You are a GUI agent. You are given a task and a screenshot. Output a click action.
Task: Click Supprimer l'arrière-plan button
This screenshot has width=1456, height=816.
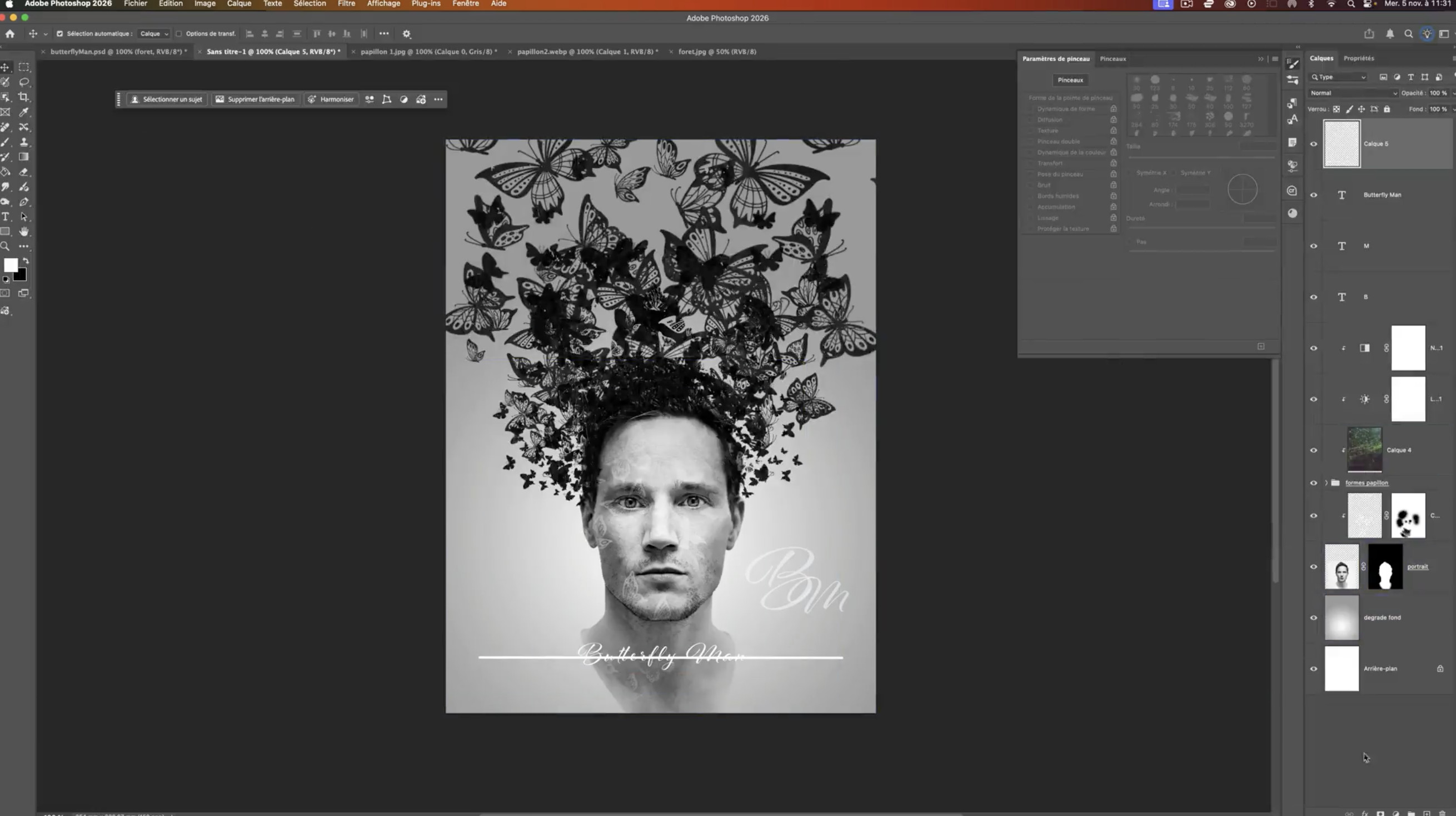256,99
